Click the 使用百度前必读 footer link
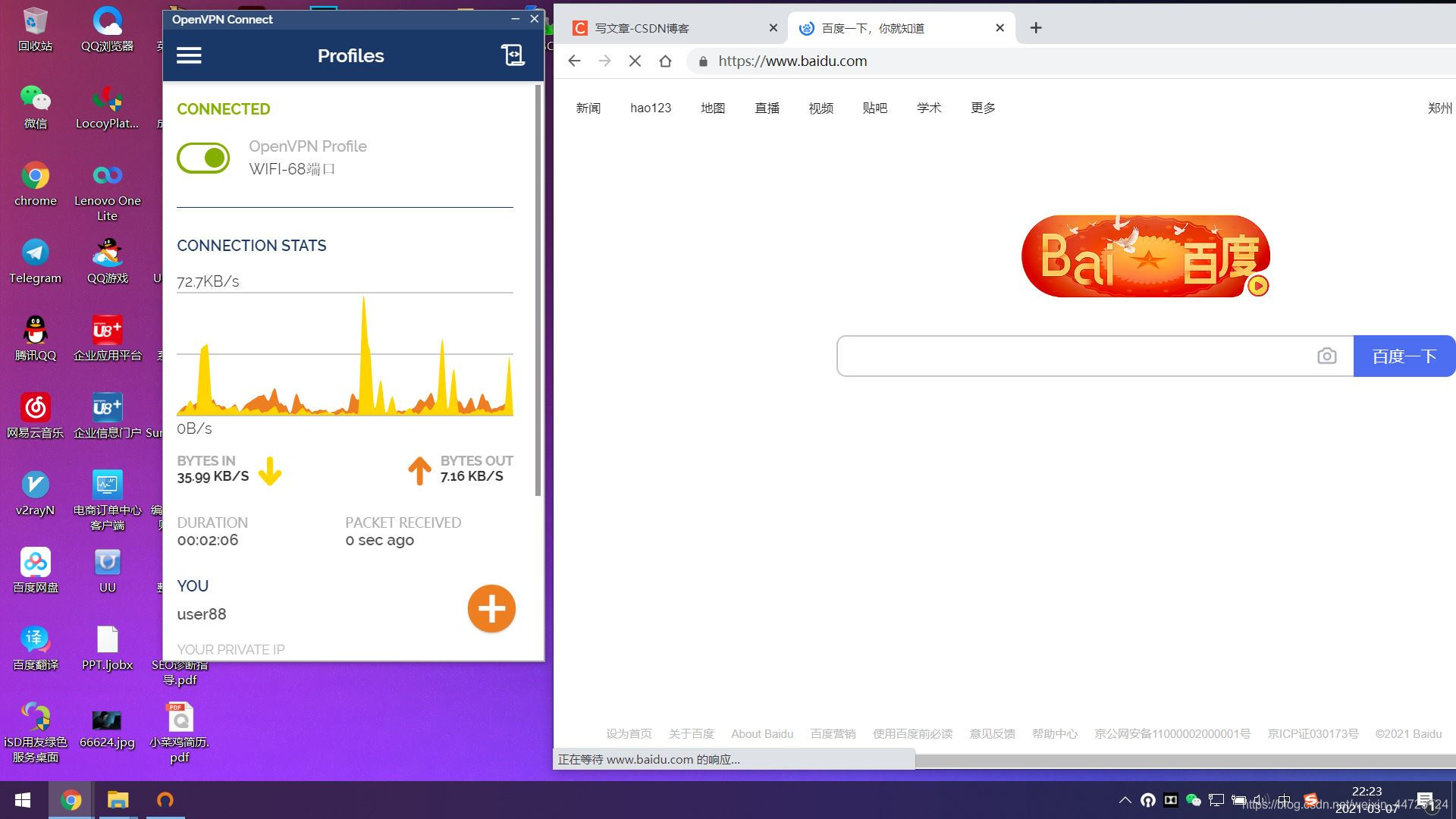This screenshot has width=1456, height=819. (x=912, y=733)
